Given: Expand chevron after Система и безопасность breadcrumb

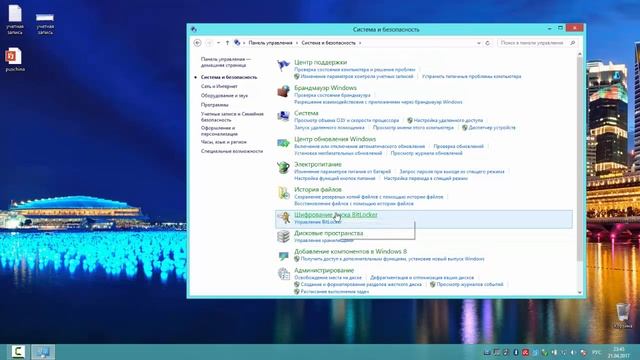Looking at the screenshot, I should tap(360, 43).
